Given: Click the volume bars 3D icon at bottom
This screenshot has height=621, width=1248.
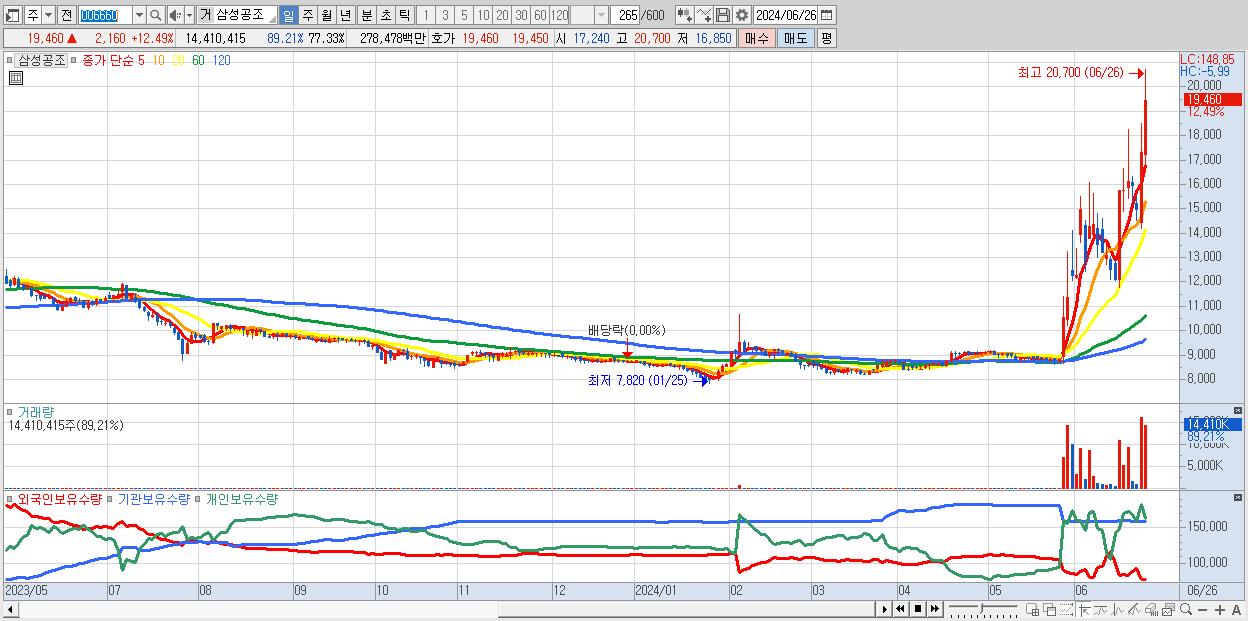Looking at the screenshot, I should coord(1151,610).
